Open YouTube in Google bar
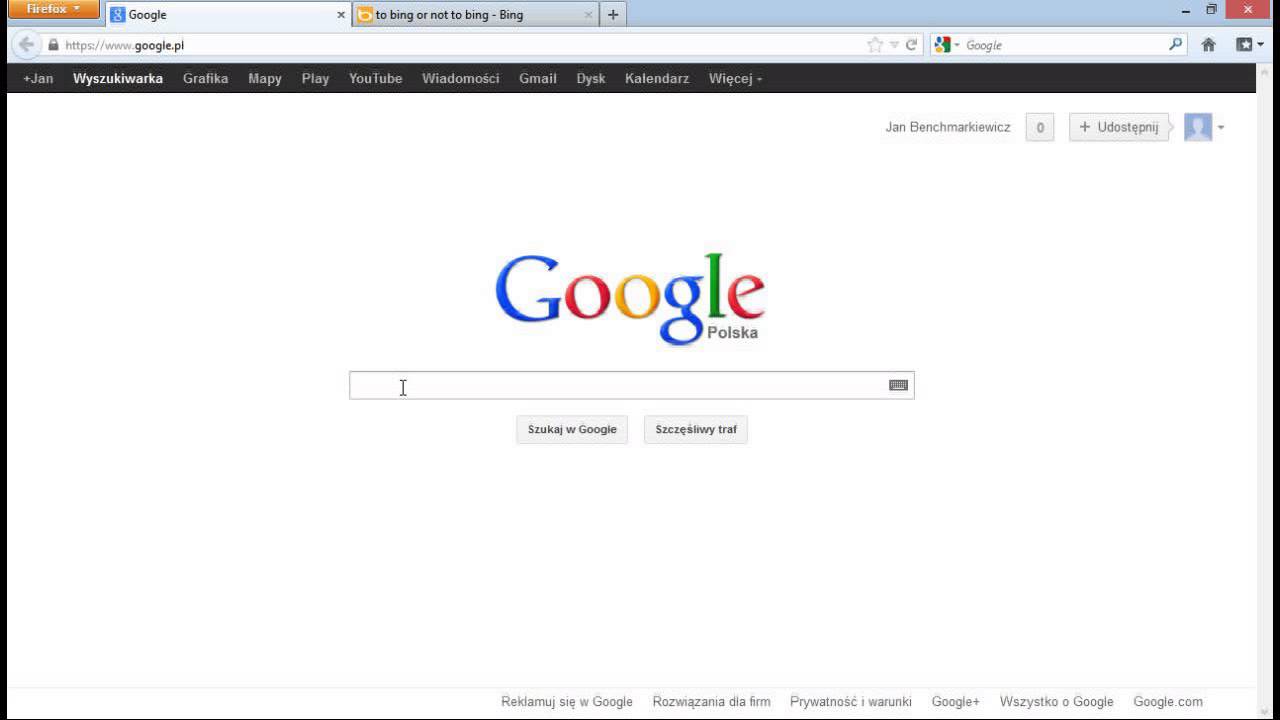The height and width of the screenshot is (720, 1280). pos(375,78)
